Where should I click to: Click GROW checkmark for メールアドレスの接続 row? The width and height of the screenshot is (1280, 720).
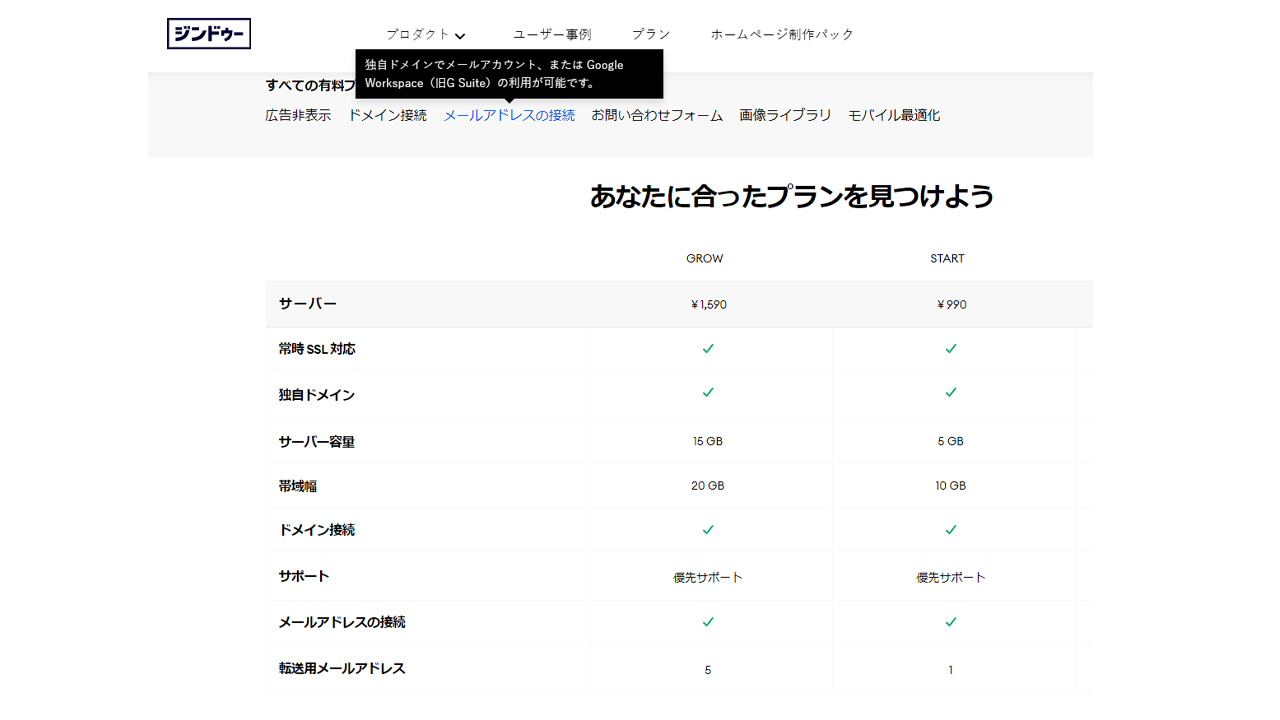[x=708, y=621]
